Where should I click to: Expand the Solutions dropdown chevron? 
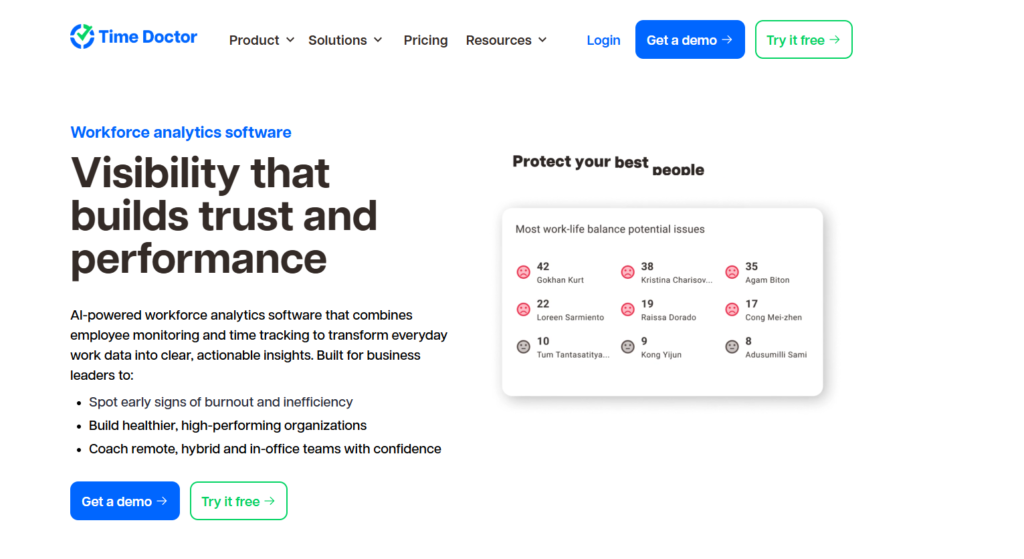click(377, 40)
